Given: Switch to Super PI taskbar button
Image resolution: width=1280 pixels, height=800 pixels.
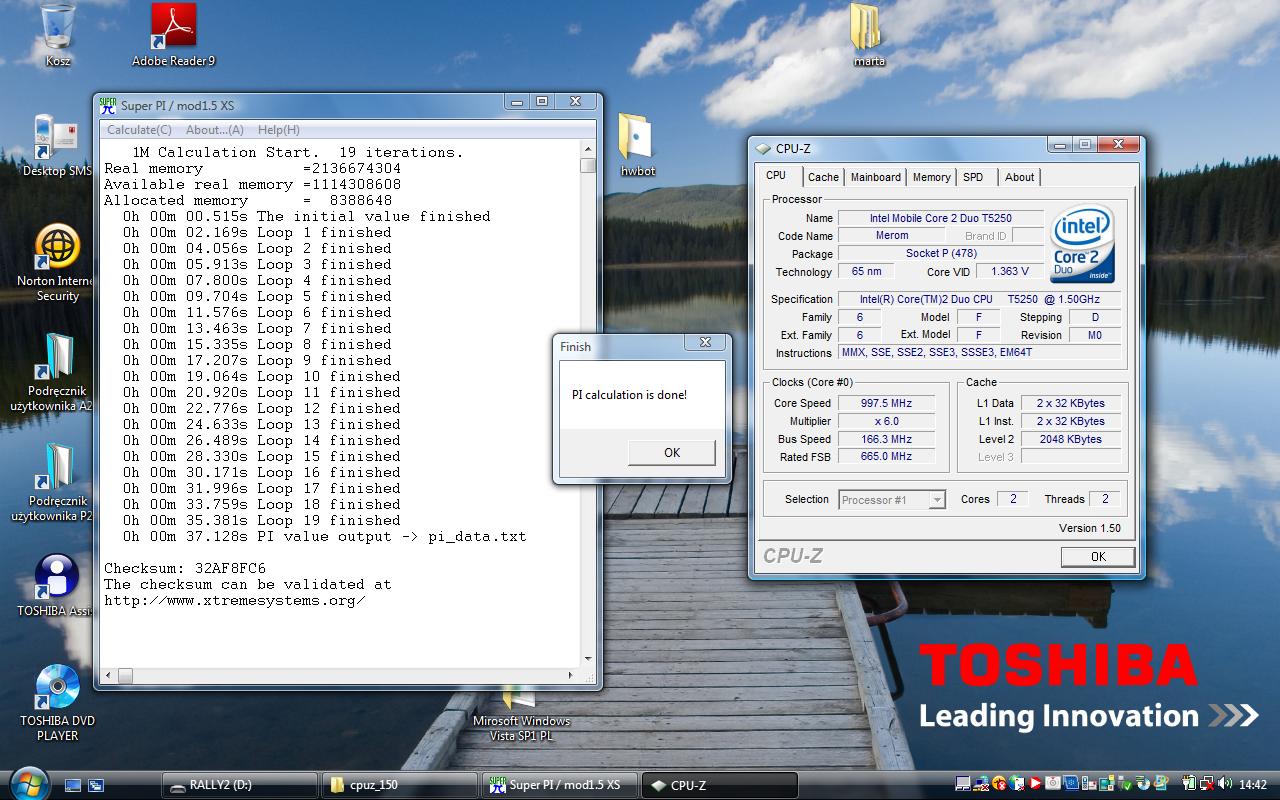Looking at the screenshot, I should tap(559, 785).
